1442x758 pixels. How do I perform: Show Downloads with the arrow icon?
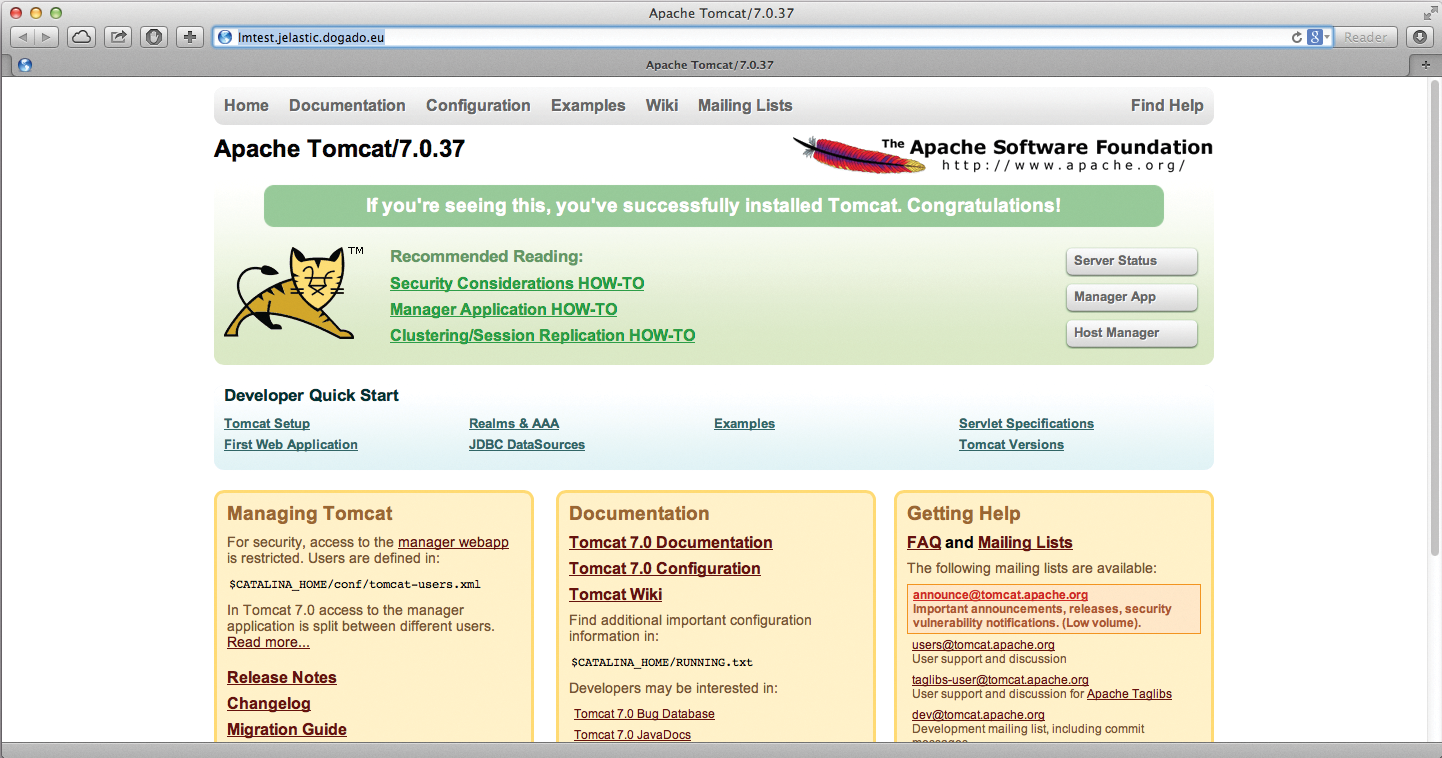tap(1420, 37)
